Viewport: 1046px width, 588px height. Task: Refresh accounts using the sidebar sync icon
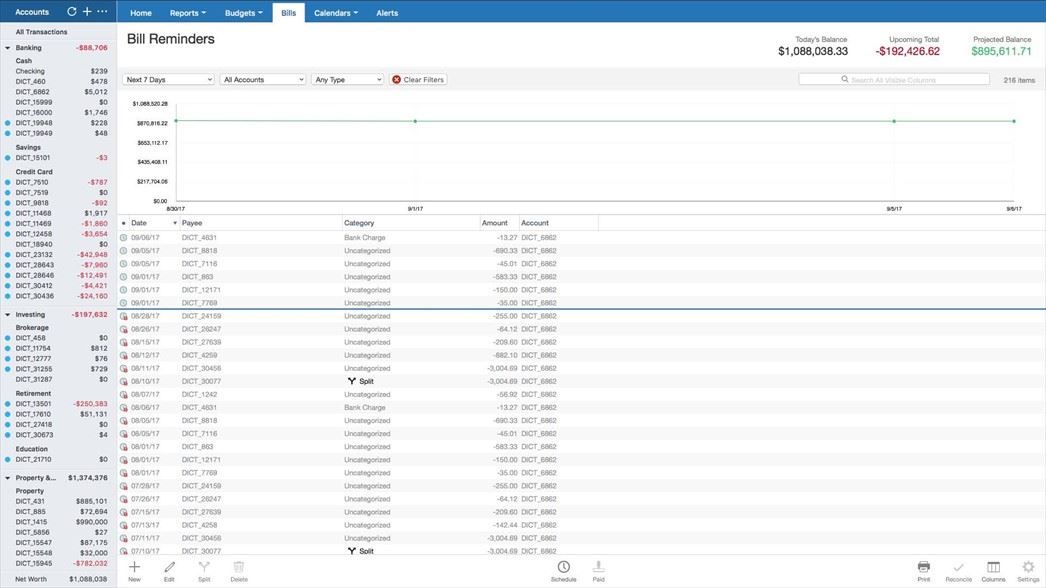(71, 12)
